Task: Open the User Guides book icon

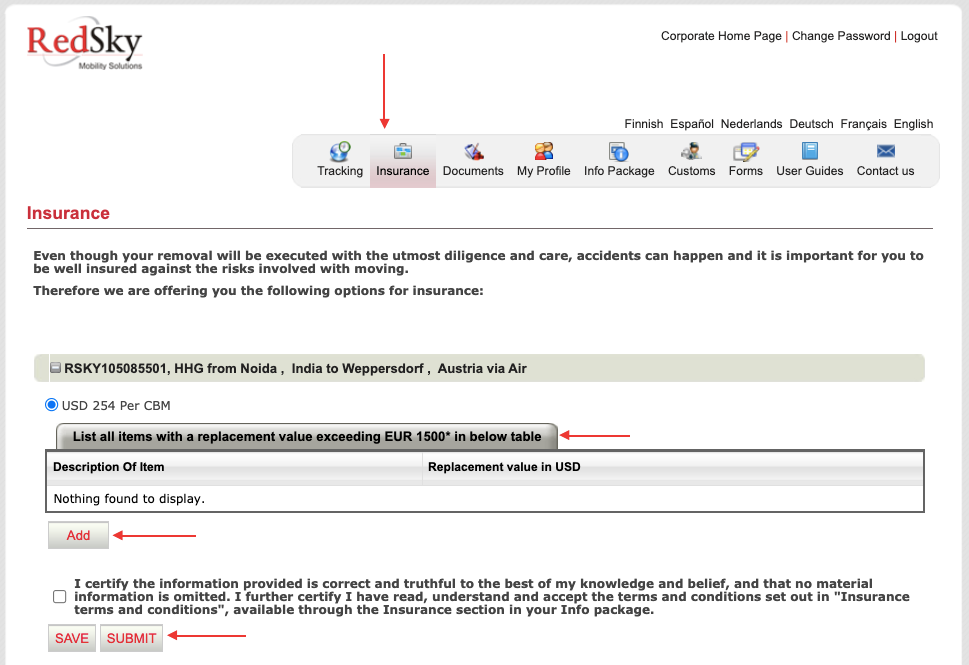Action: (x=810, y=151)
